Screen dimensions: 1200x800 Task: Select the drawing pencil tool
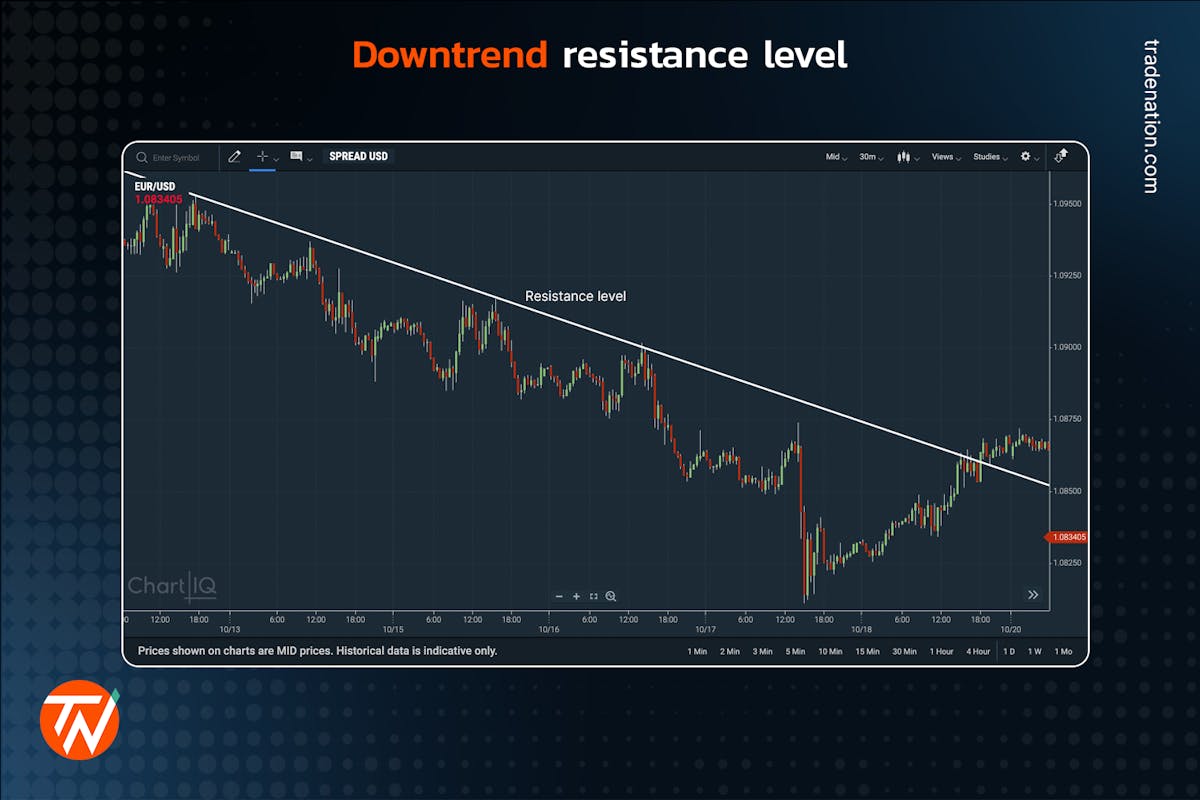coord(235,156)
